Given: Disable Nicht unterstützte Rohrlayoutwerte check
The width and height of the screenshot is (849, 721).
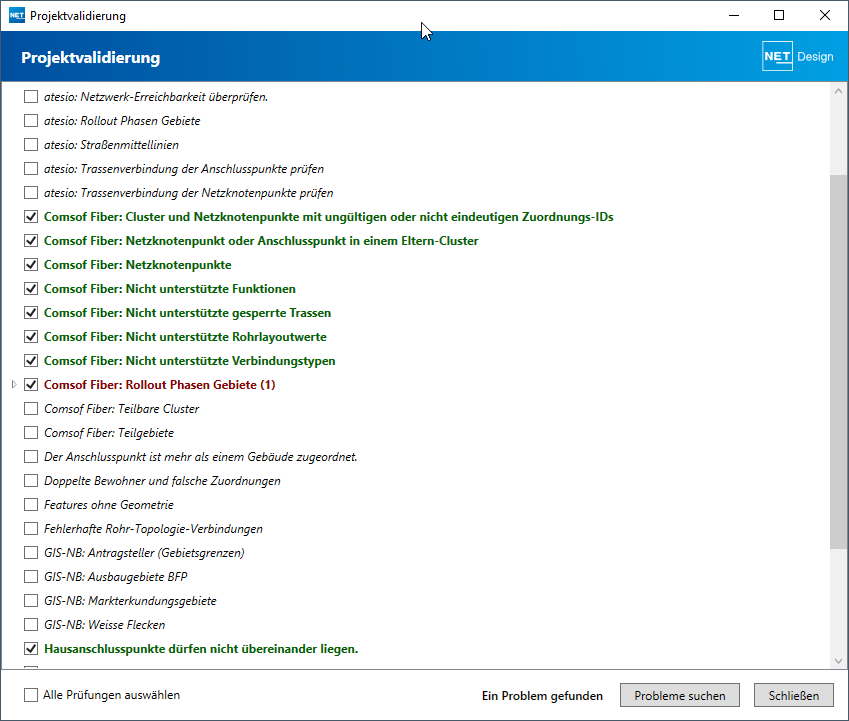Looking at the screenshot, I should 31,337.
